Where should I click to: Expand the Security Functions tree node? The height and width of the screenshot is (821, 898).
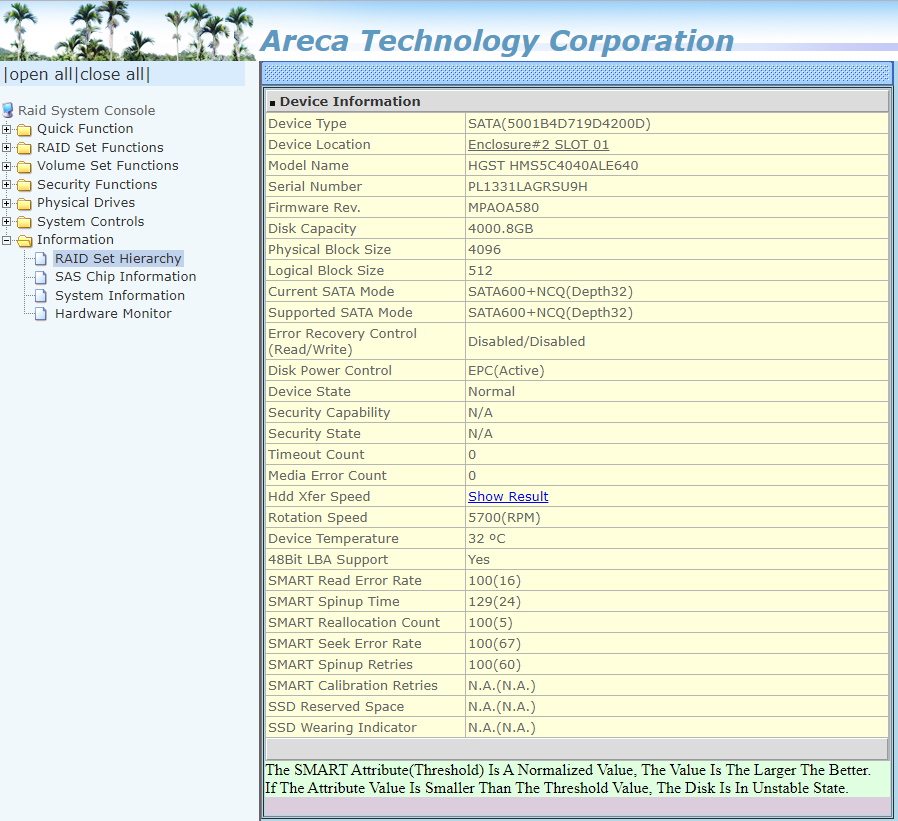7,185
